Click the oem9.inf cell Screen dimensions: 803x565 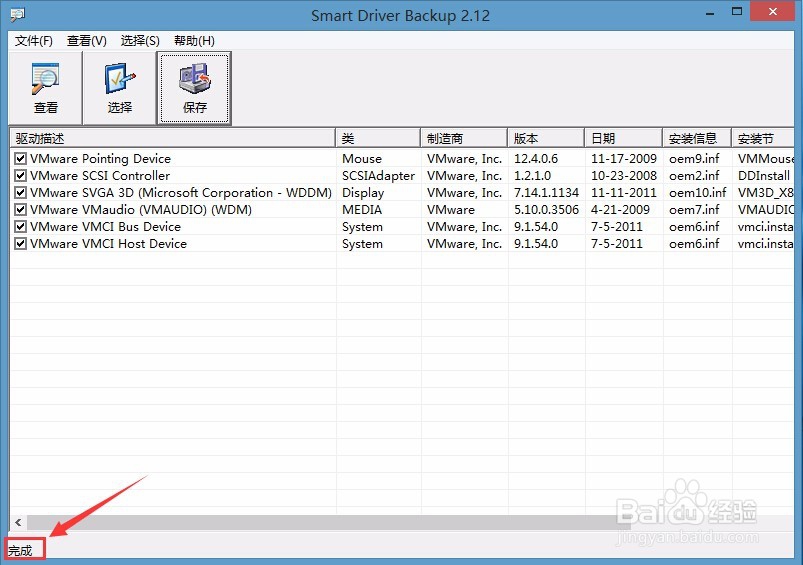[694, 158]
